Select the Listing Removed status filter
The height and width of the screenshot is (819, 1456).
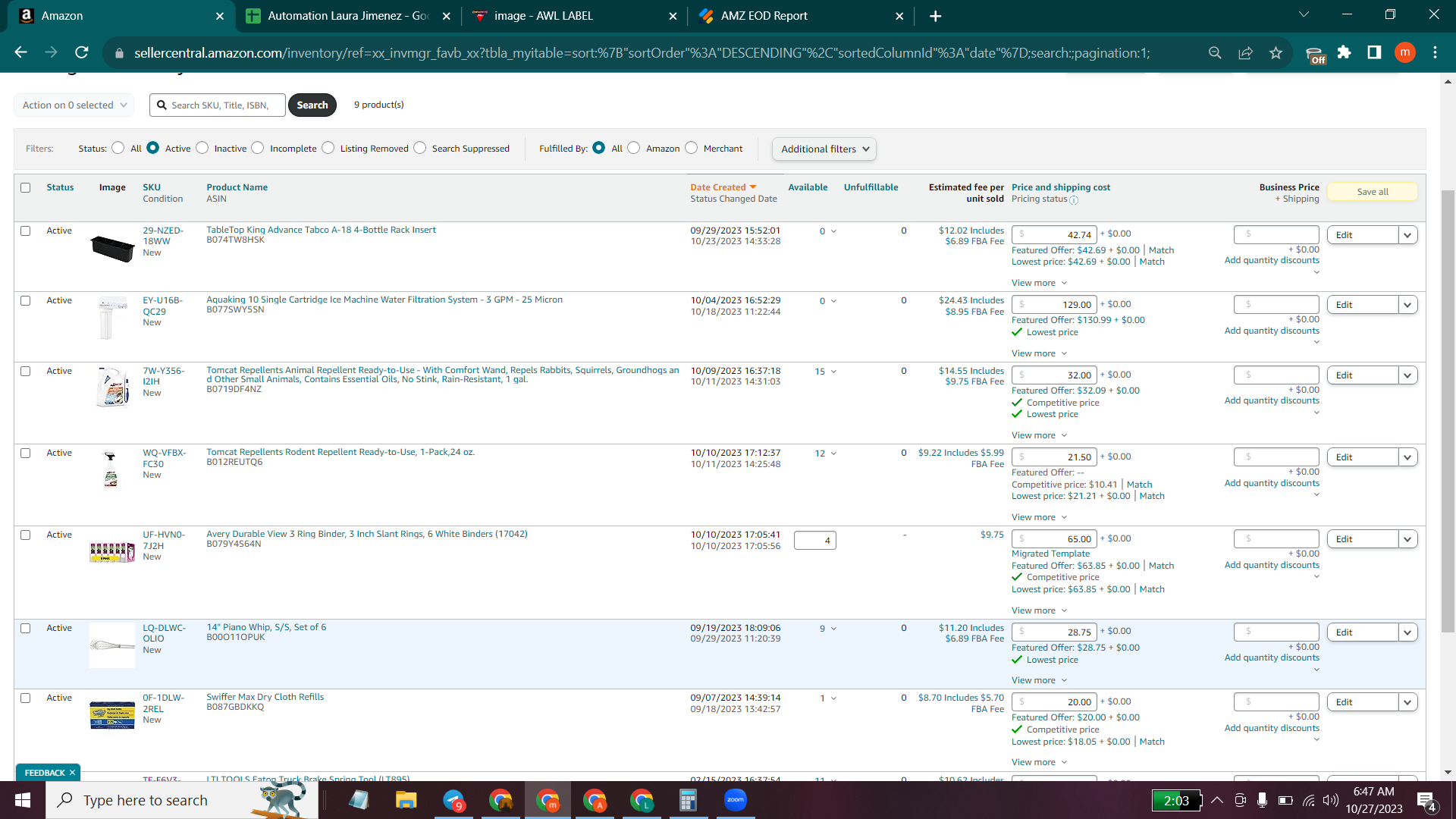click(x=328, y=148)
